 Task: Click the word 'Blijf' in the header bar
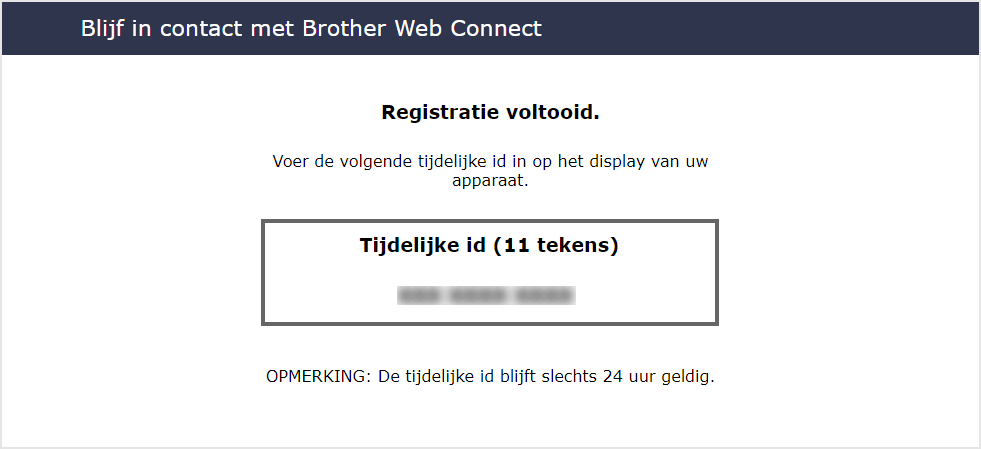pos(102,28)
